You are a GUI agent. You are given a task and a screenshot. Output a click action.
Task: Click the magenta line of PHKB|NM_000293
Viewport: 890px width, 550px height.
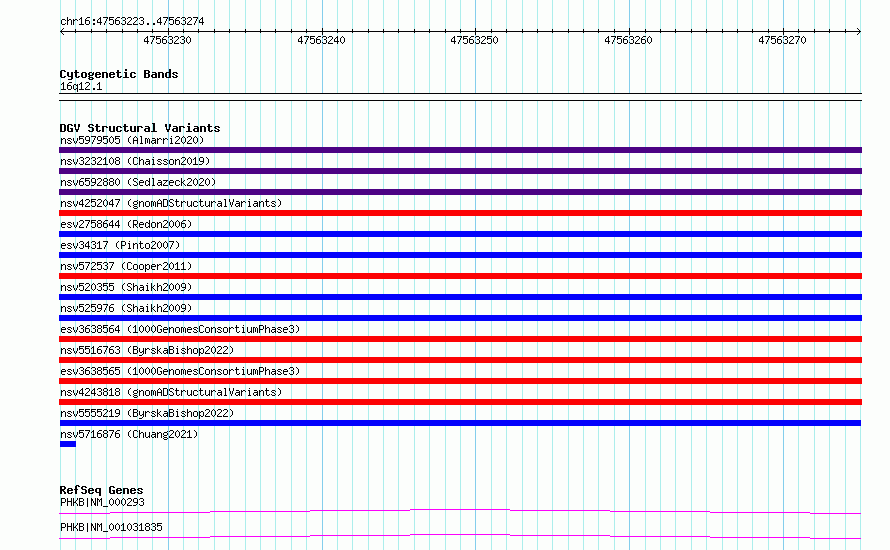460,510
